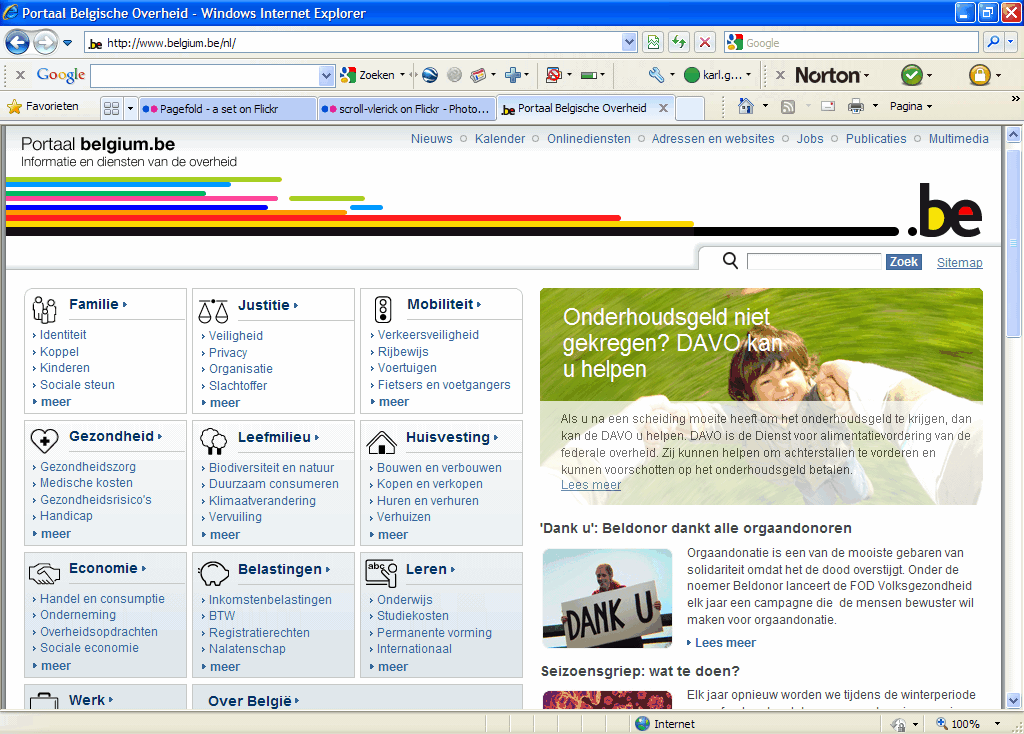Viewport: 1024px width, 734px height.
Task: Open the Rijbewijs link under Mobiliteit
Action: [x=403, y=351]
